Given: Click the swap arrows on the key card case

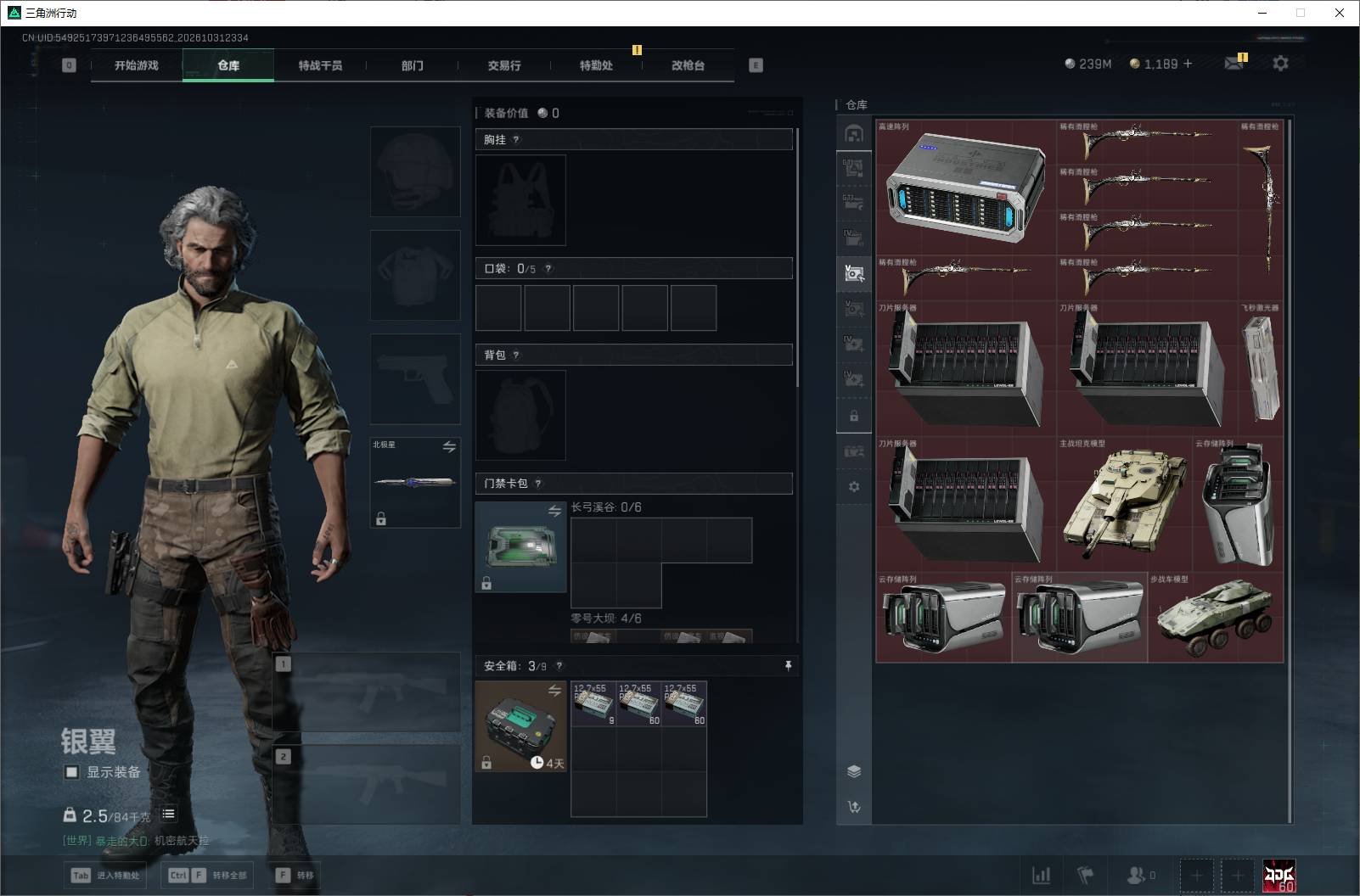Looking at the screenshot, I should tap(554, 511).
